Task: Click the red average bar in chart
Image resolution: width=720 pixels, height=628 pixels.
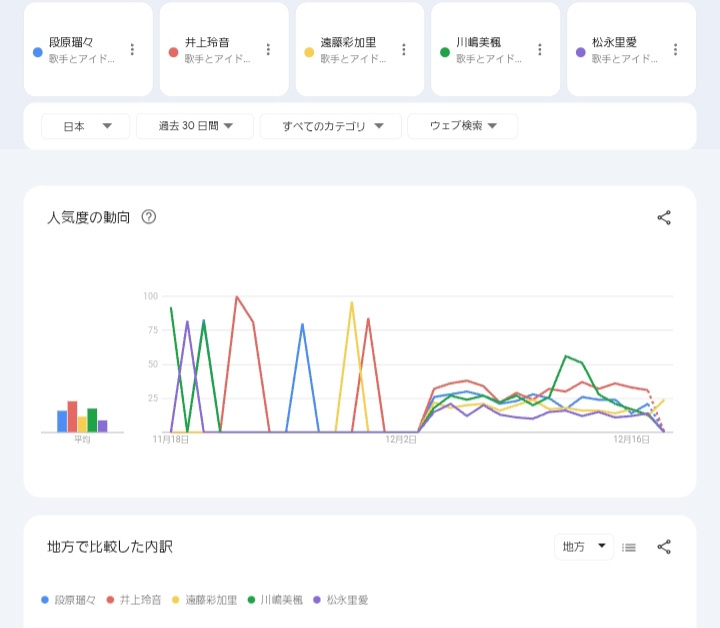Action: 72,416
